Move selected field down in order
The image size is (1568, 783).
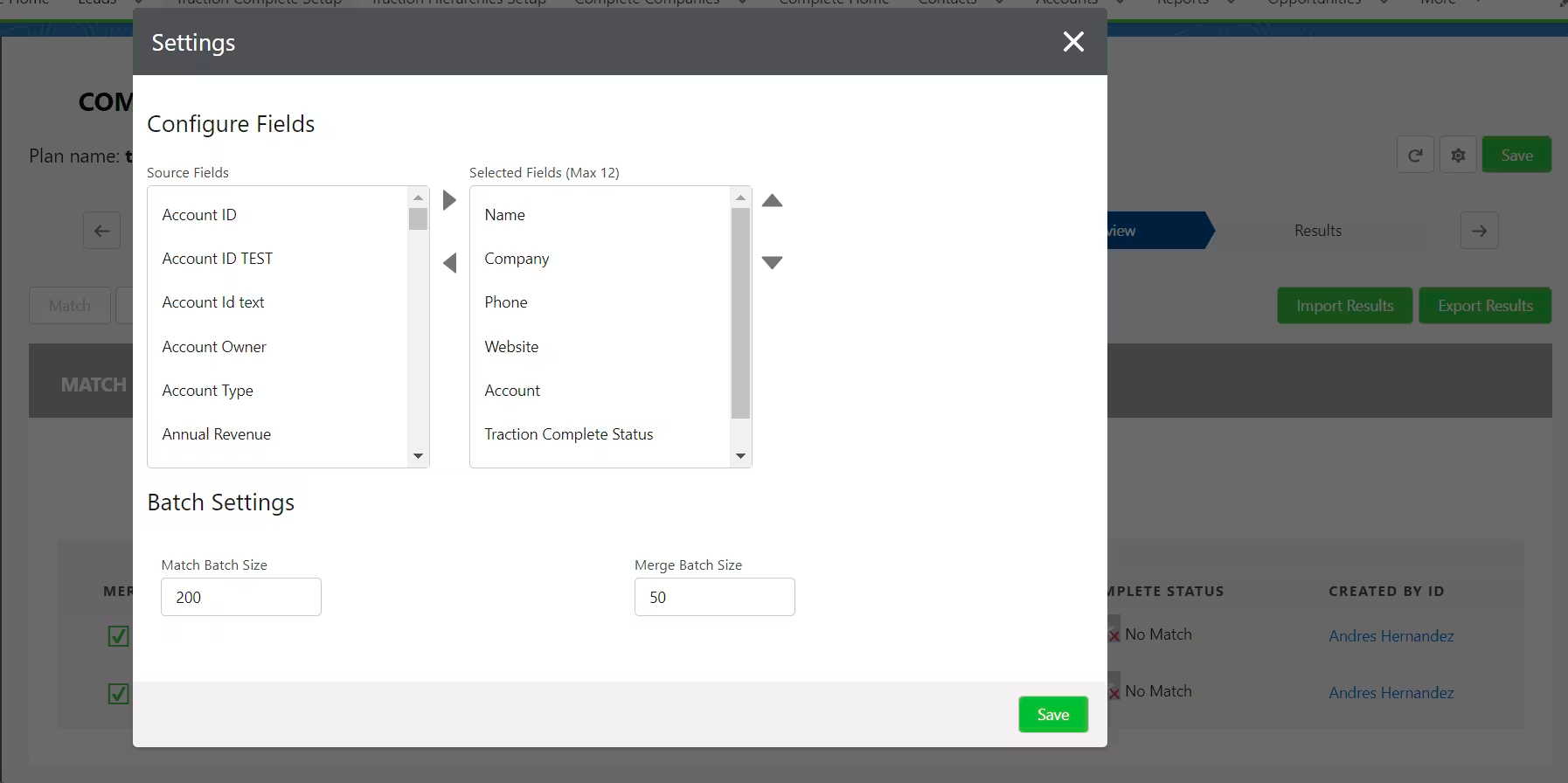772,262
